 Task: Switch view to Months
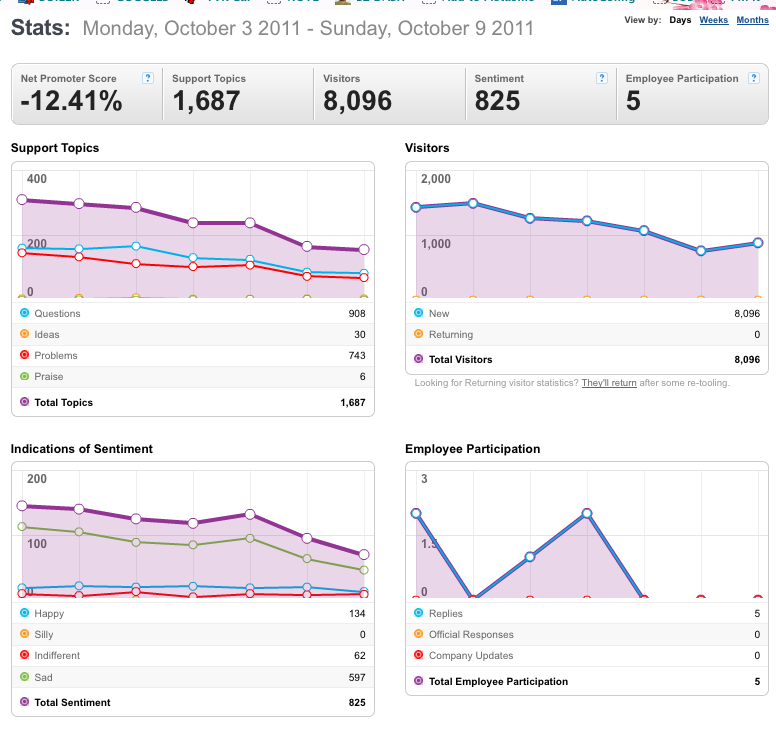coord(752,20)
